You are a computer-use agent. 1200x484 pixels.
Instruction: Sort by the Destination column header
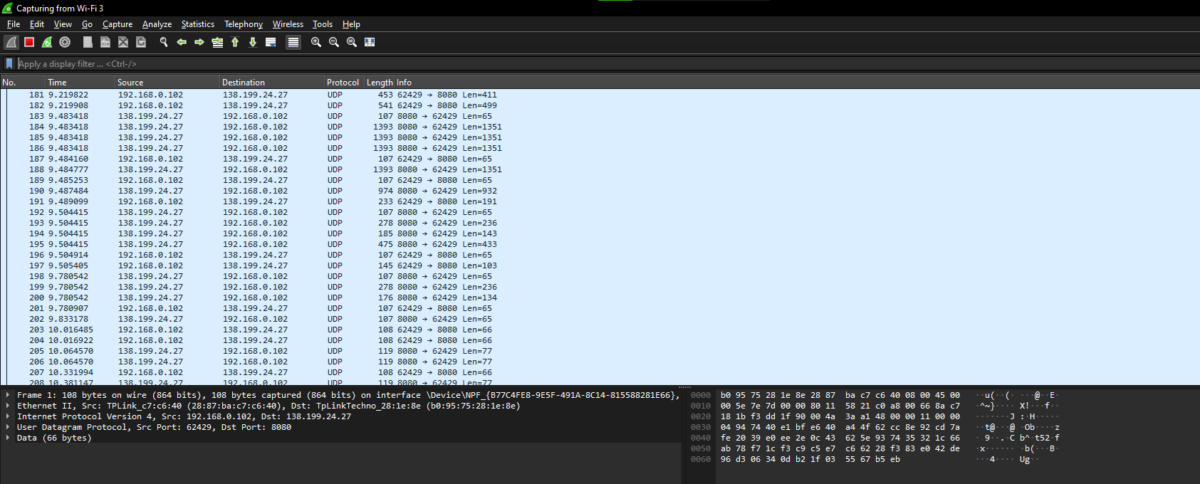[243, 81]
